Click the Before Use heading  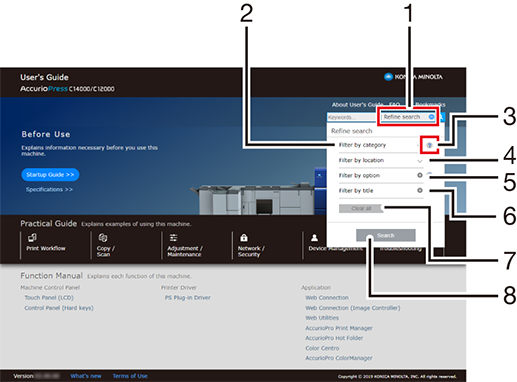pyautogui.click(x=46, y=134)
